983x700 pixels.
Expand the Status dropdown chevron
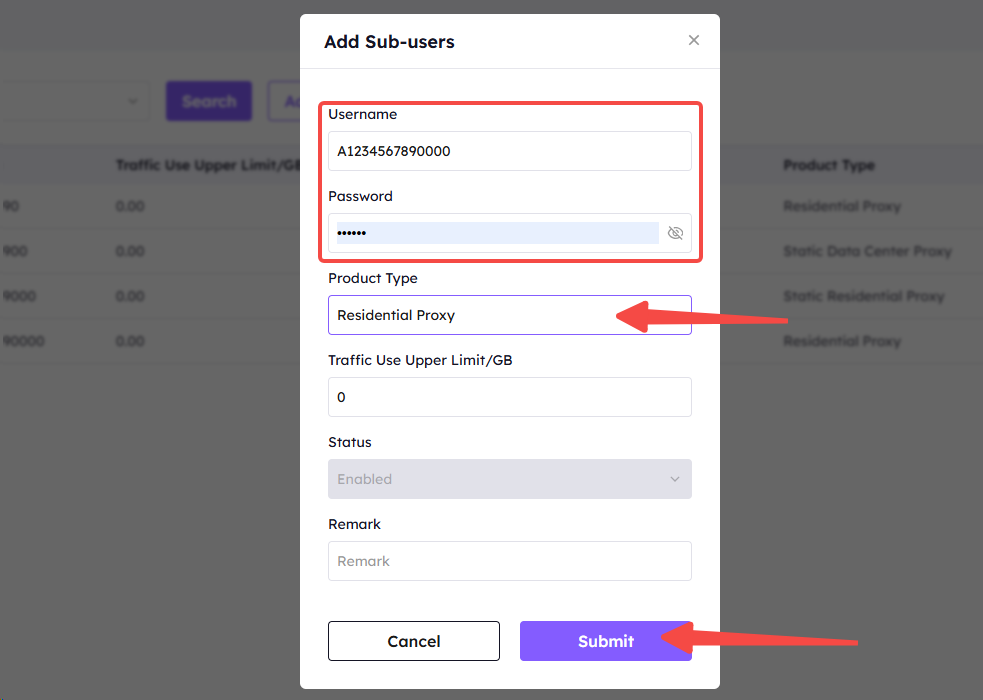(x=675, y=479)
